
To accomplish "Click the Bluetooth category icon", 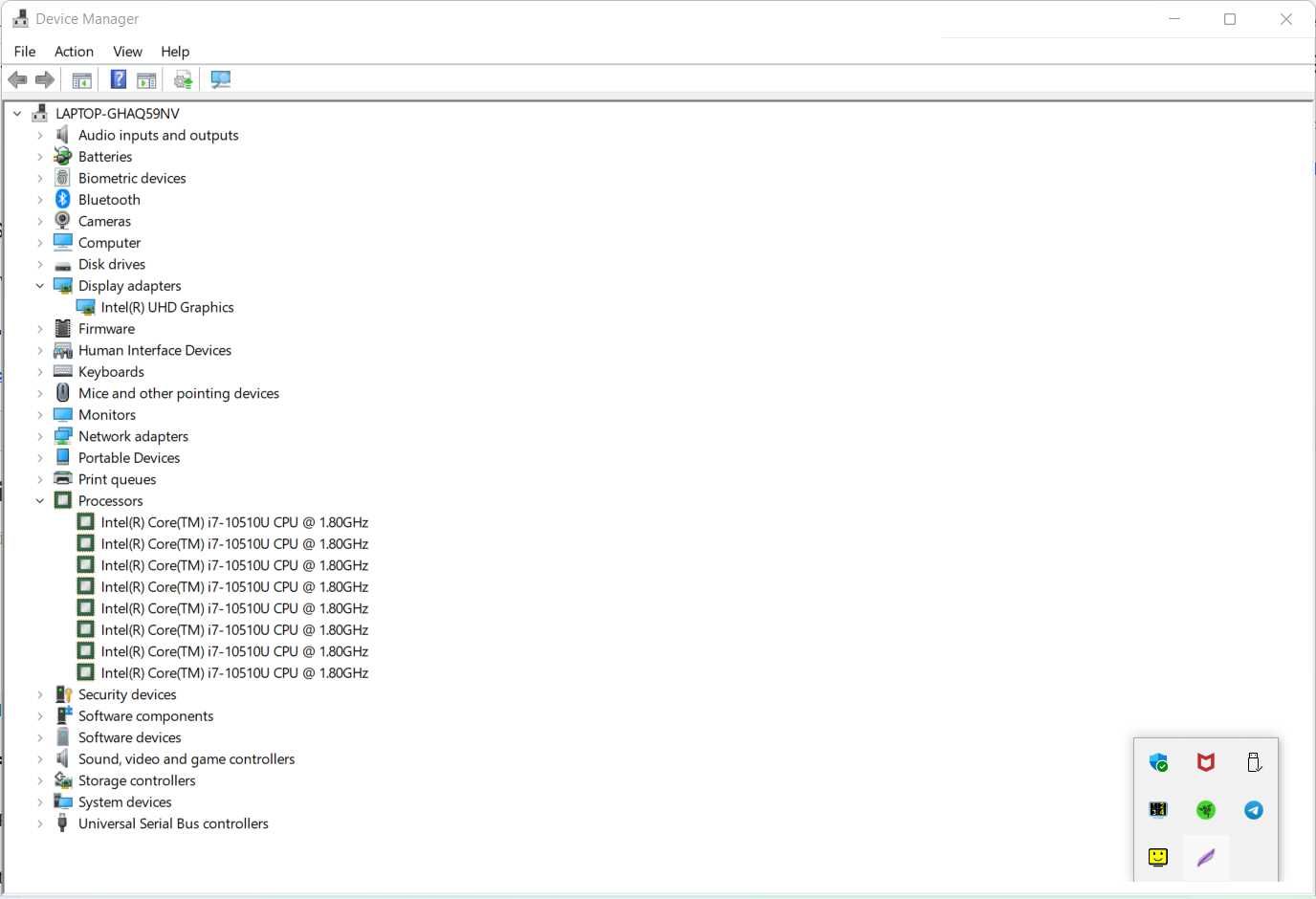I will pos(63,199).
